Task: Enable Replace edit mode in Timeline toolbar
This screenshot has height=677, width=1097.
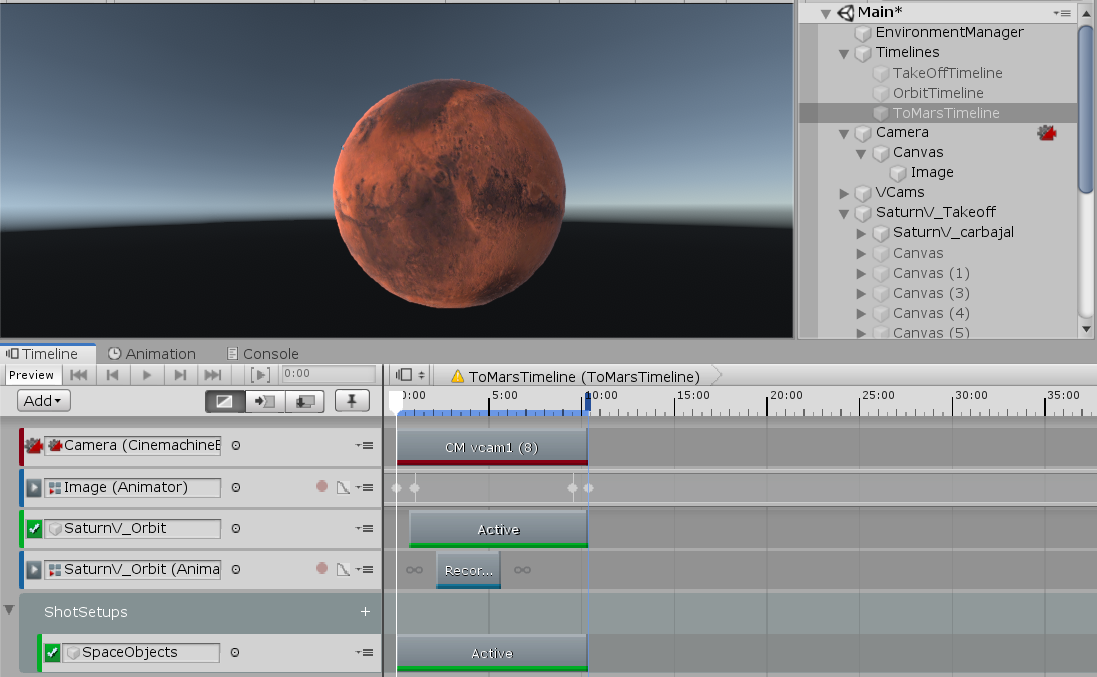Action: pos(305,401)
